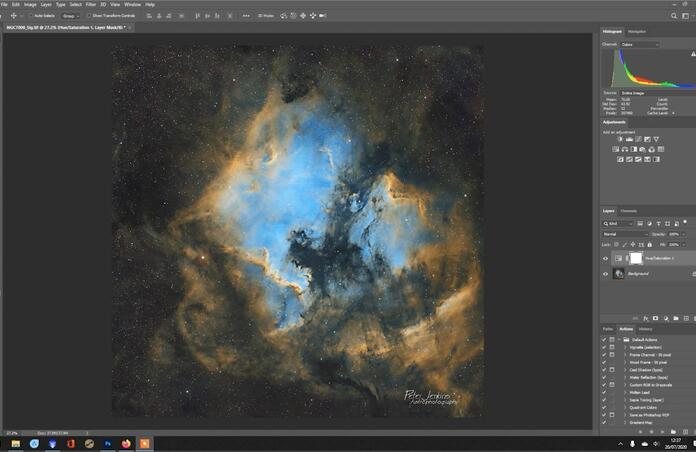Add an Exposure adjustment
Viewport: 696px width, 452px height.
(647, 139)
